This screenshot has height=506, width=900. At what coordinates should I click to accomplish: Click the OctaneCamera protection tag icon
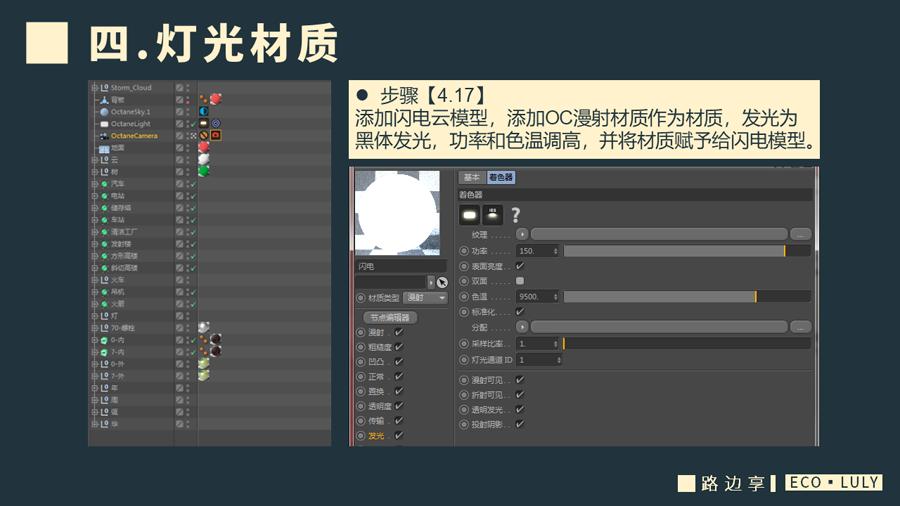pyautogui.click(x=204, y=135)
